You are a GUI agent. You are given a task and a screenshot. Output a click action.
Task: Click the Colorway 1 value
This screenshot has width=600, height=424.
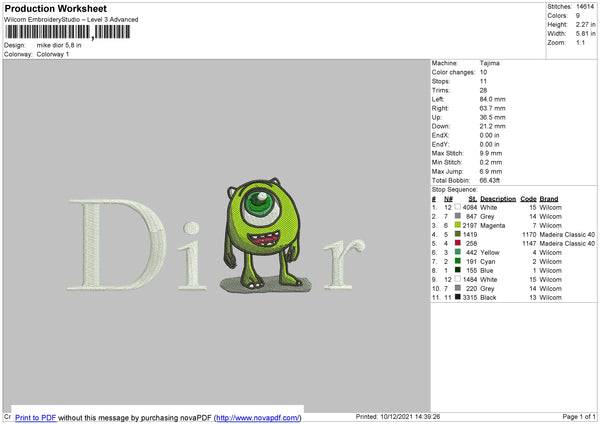pos(53,54)
